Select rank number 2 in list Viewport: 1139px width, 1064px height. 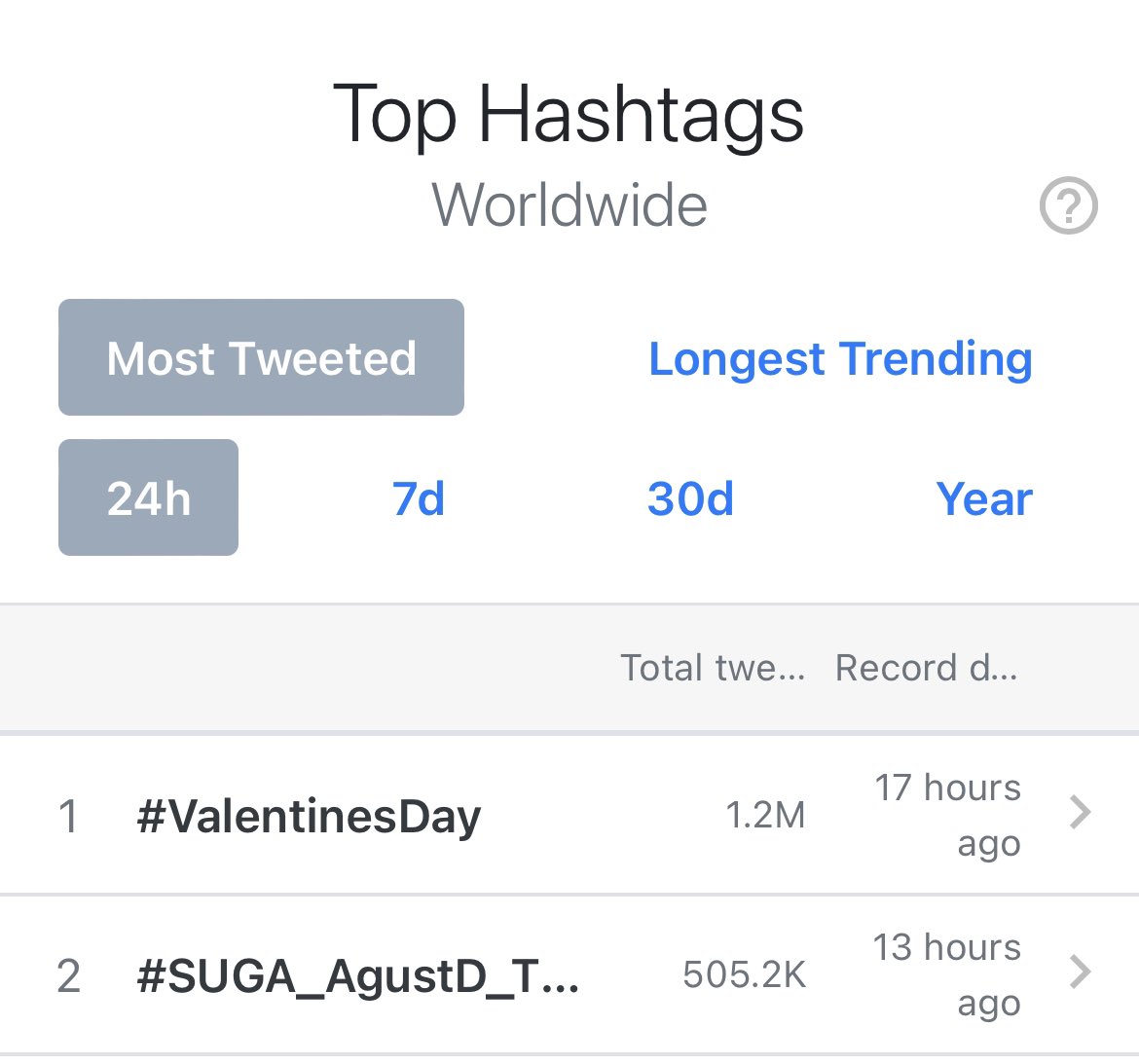click(68, 975)
